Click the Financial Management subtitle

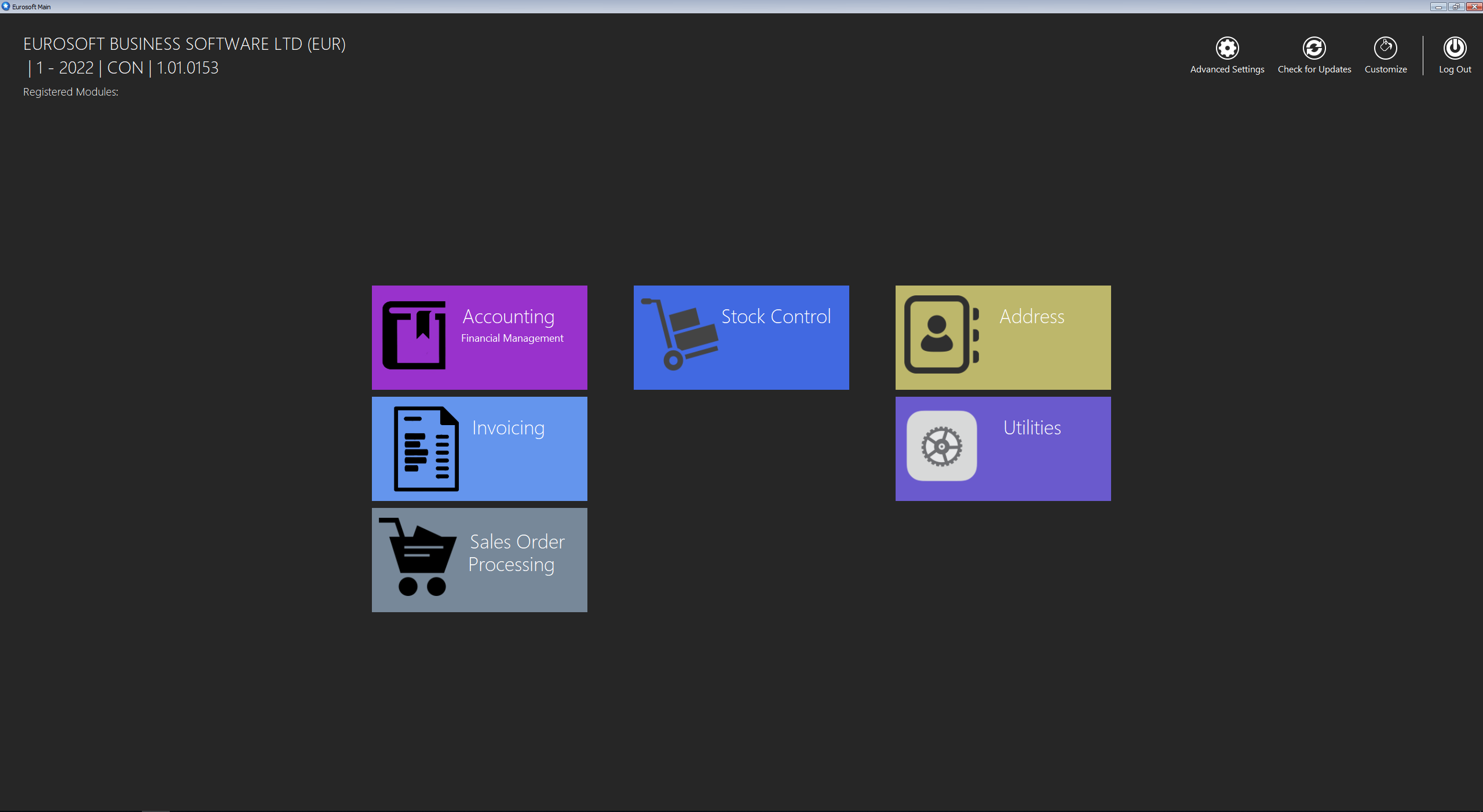coord(512,338)
